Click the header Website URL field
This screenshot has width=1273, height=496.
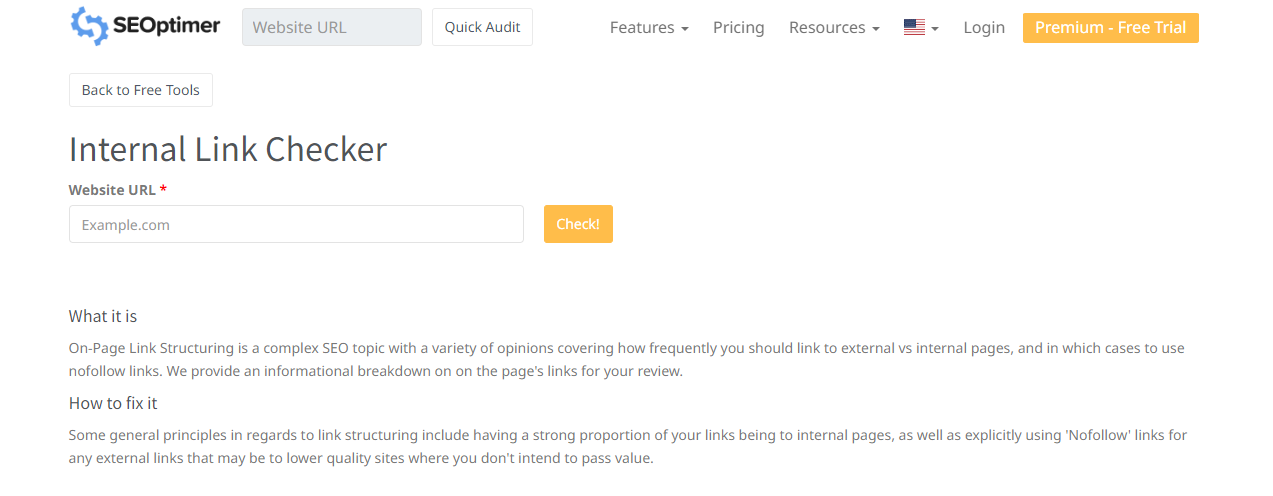point(332,27)
